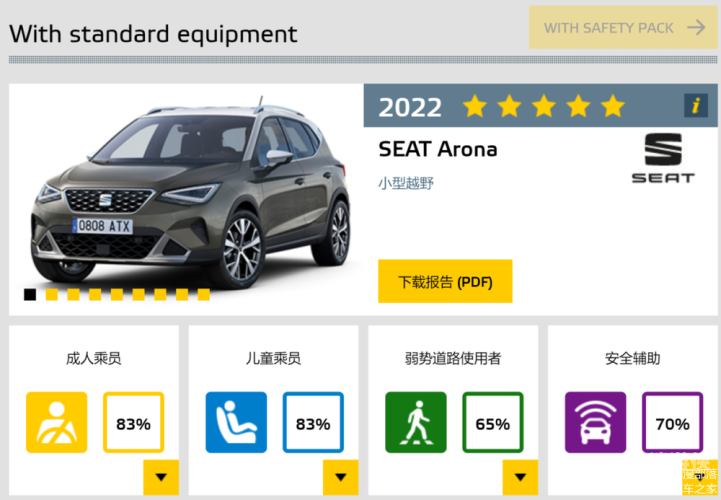Expand the adult occupant 成人乘员 details arrow
Viewport: 721px width, 500px height.
161,477
